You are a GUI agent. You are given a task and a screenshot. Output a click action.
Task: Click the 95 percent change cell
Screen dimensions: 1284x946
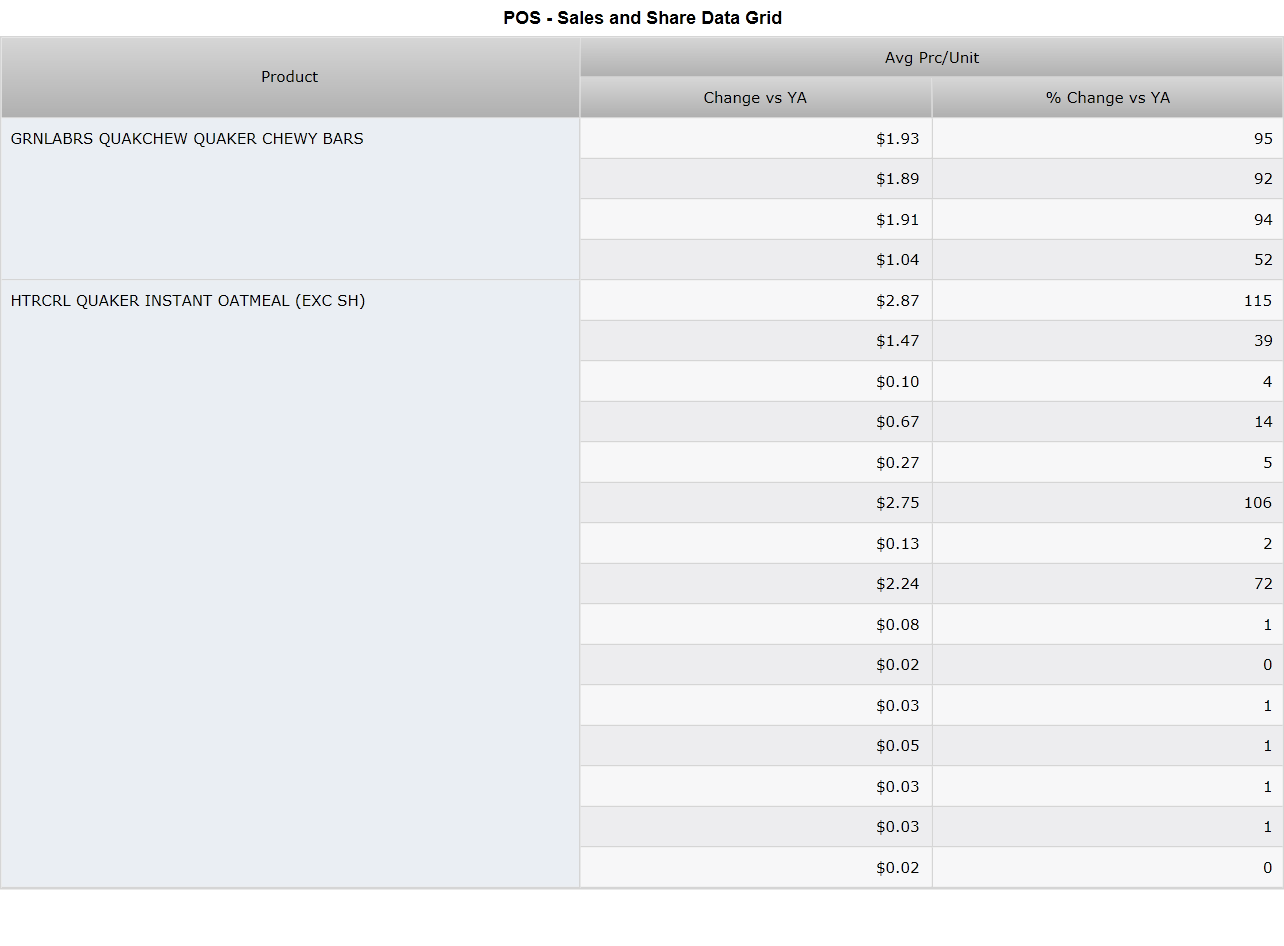click(1108, 139)
